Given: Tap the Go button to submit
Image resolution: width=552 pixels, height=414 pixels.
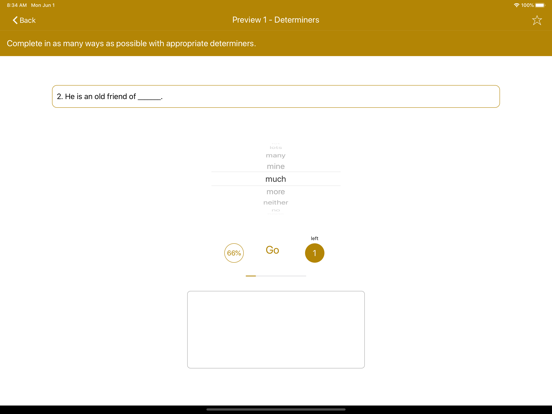Looking at the screenshot, I should click(272, 250).
